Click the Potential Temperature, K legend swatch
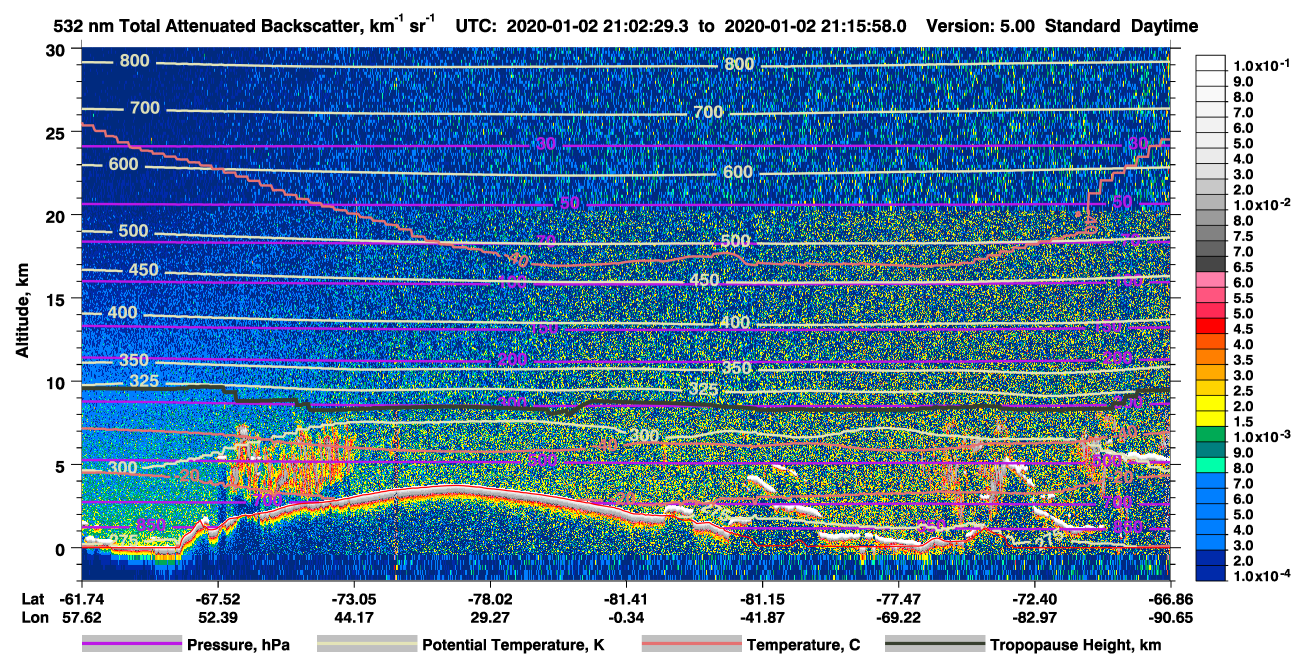 click(366, 645)
